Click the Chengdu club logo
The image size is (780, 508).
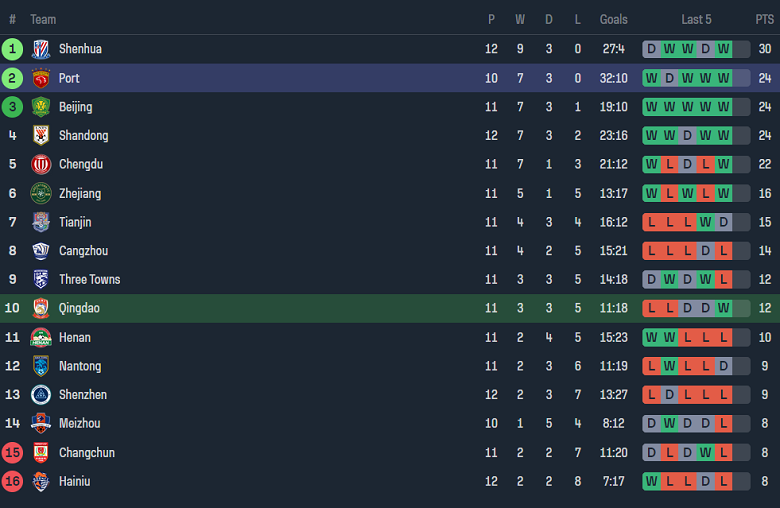coord(41,164)
